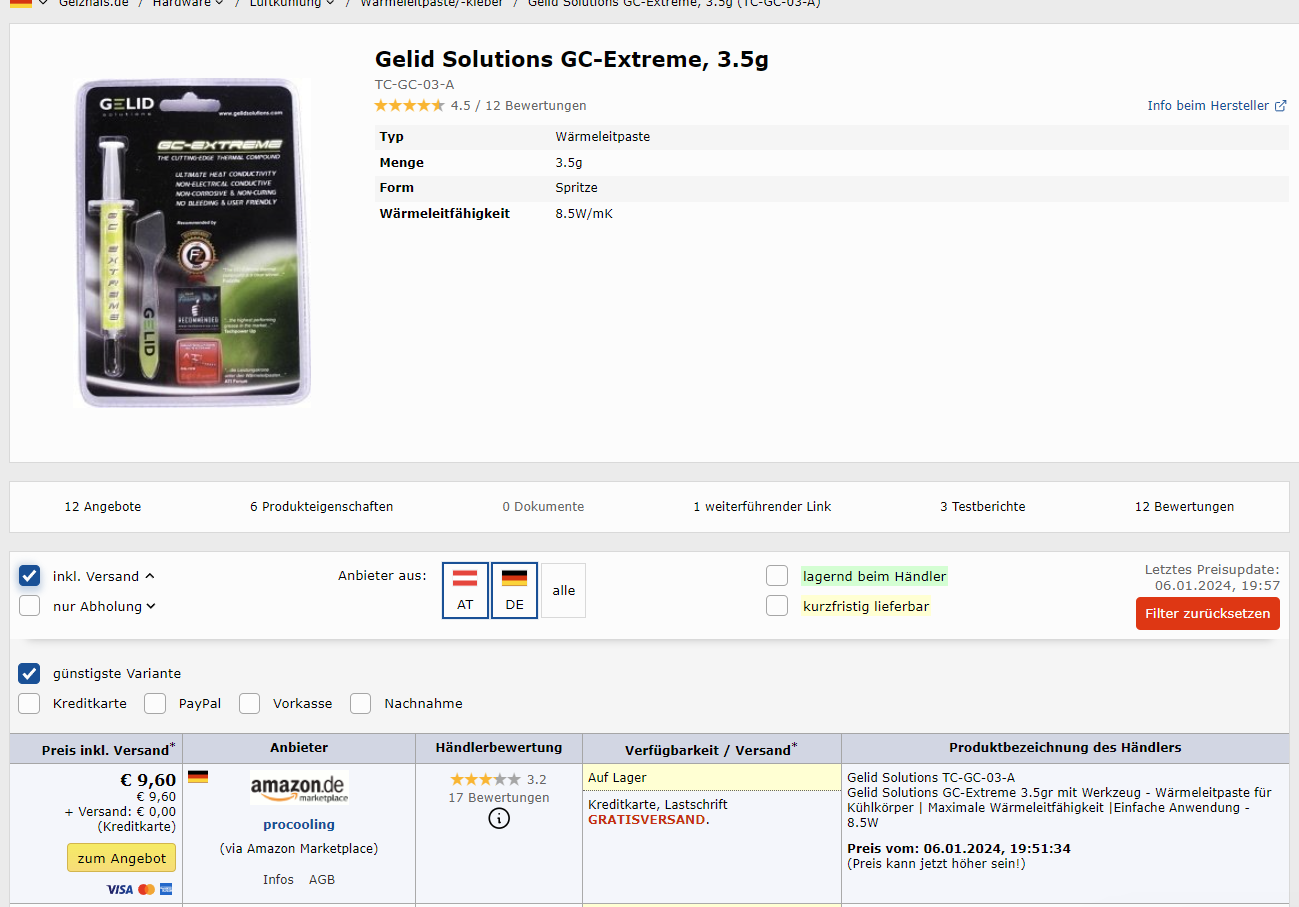Open the 12 Bewertungen tab in the section bar
Screen dimensions: 1299x907
1184,507
